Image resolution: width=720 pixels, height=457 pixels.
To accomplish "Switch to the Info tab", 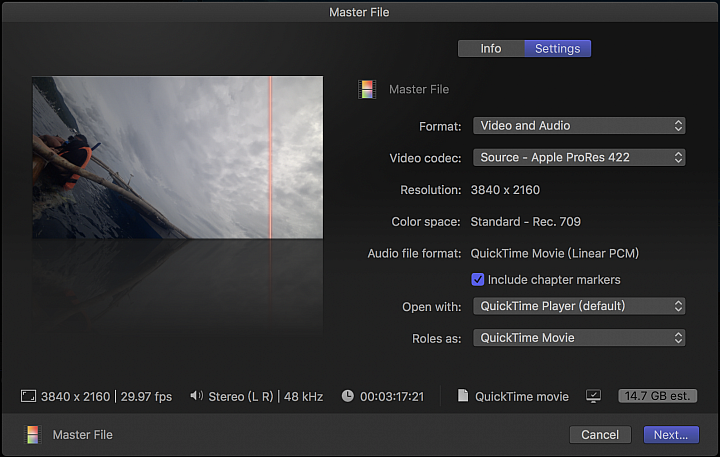I will [x=491, y=49].
